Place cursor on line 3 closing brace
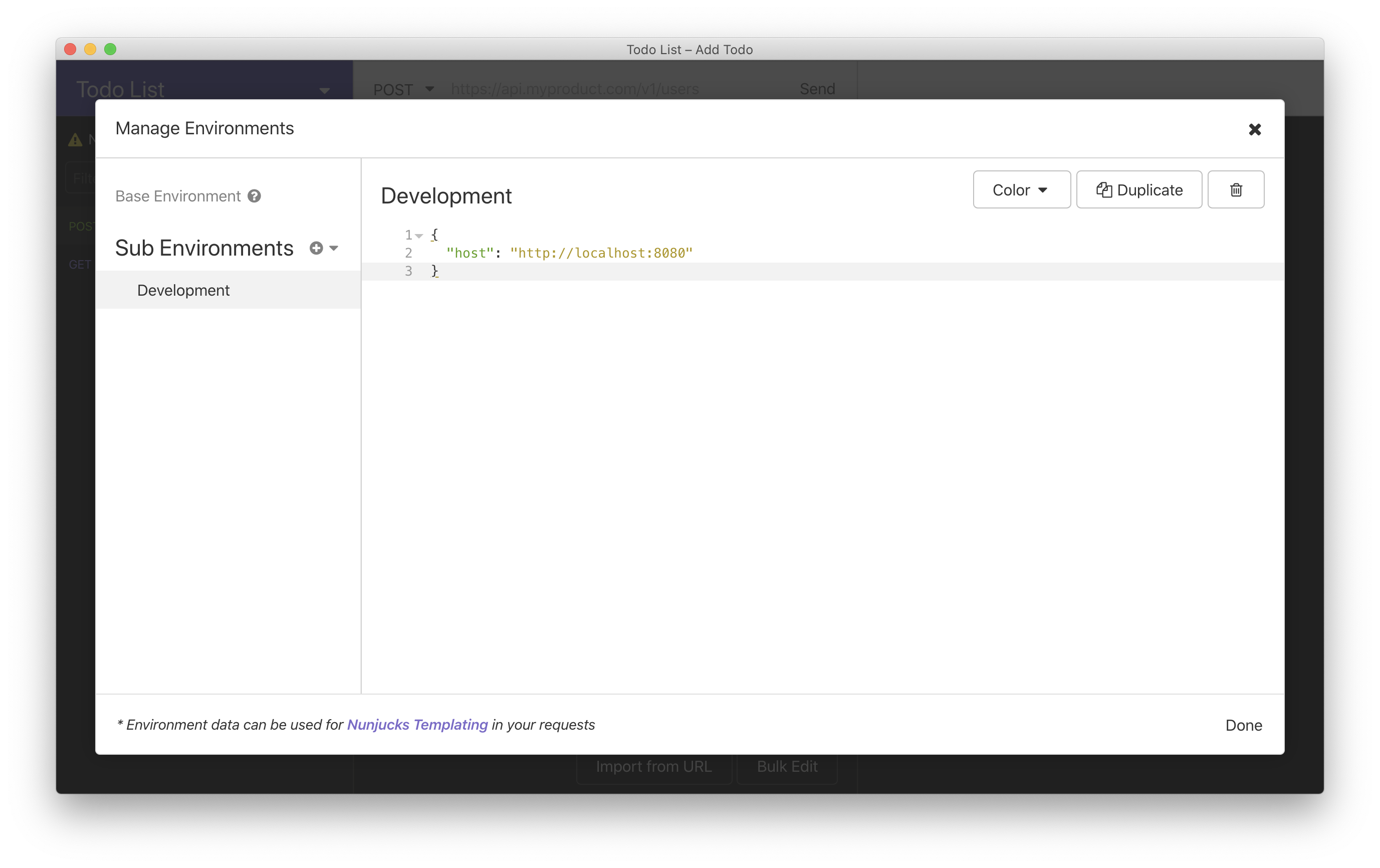This screenshot has height=868, width=1380. 434,271
